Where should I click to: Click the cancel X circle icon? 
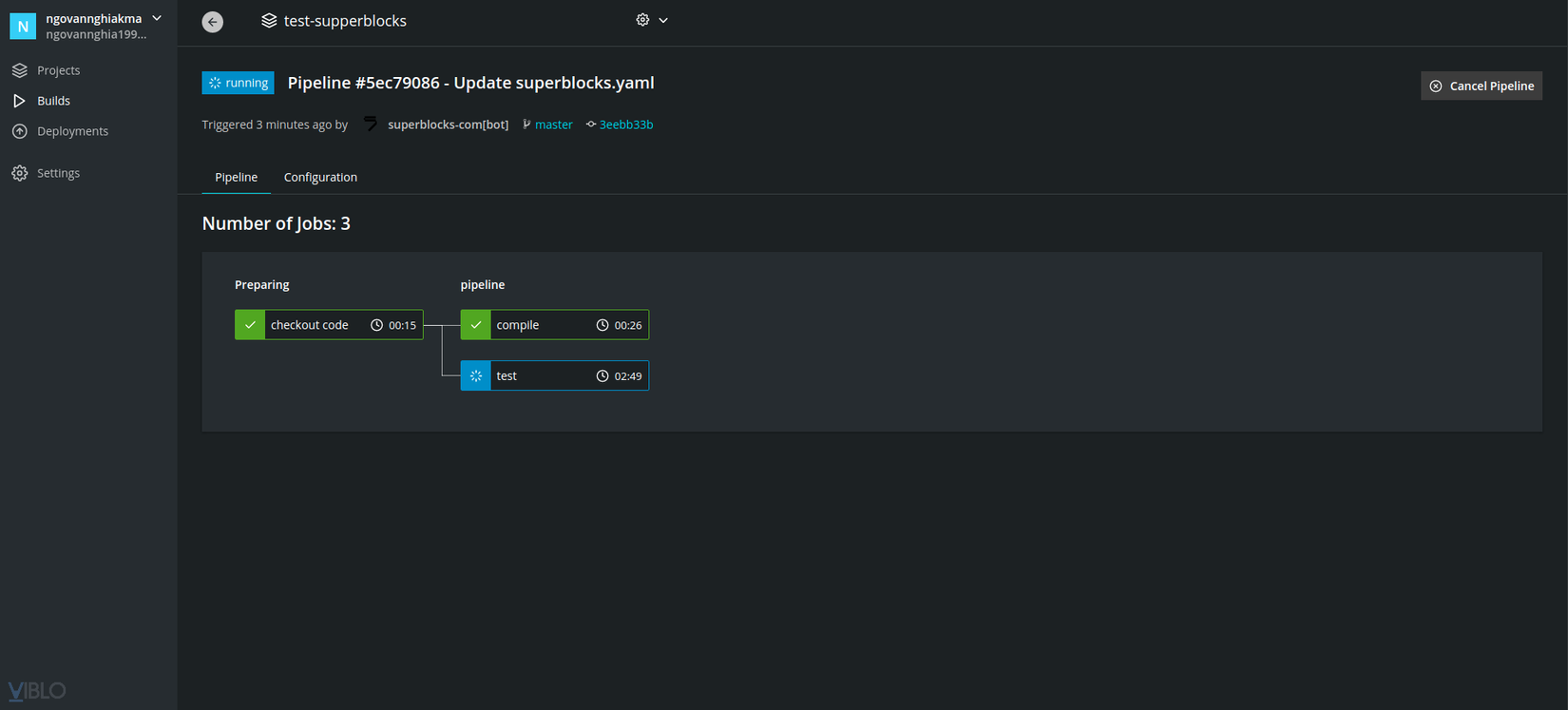[1436, 86]
